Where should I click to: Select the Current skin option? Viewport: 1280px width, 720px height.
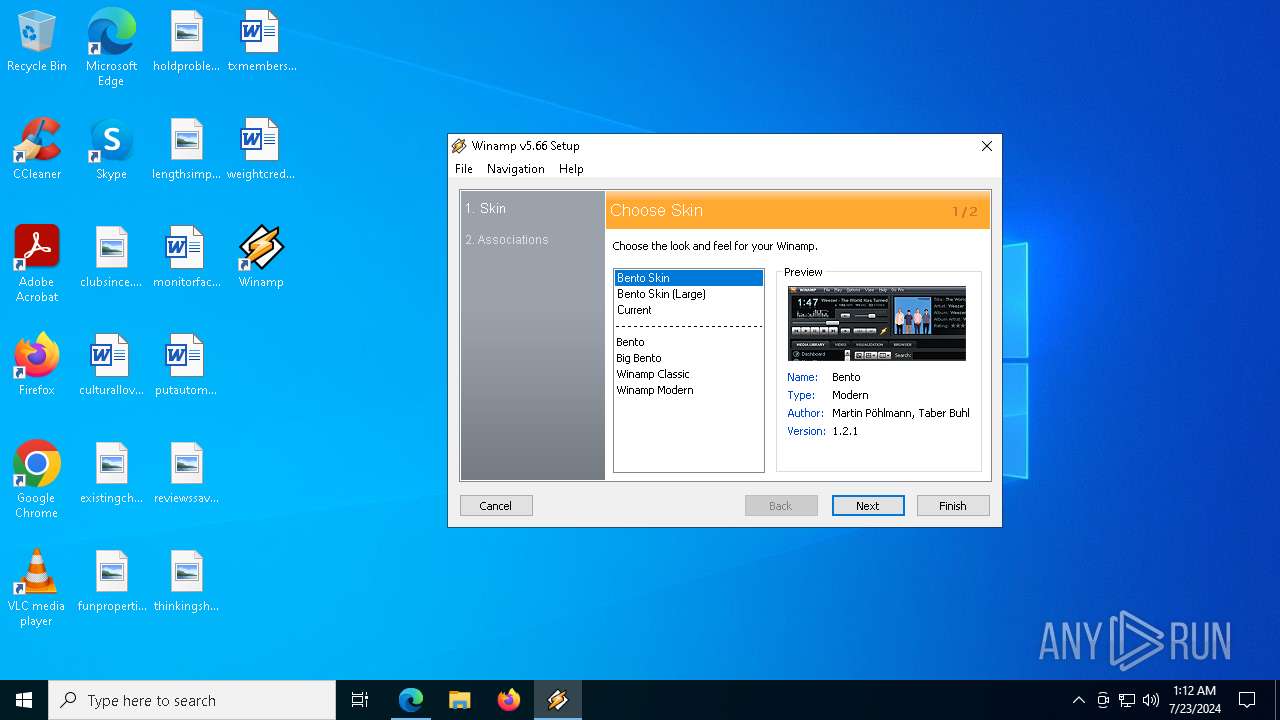coord(688,310)
